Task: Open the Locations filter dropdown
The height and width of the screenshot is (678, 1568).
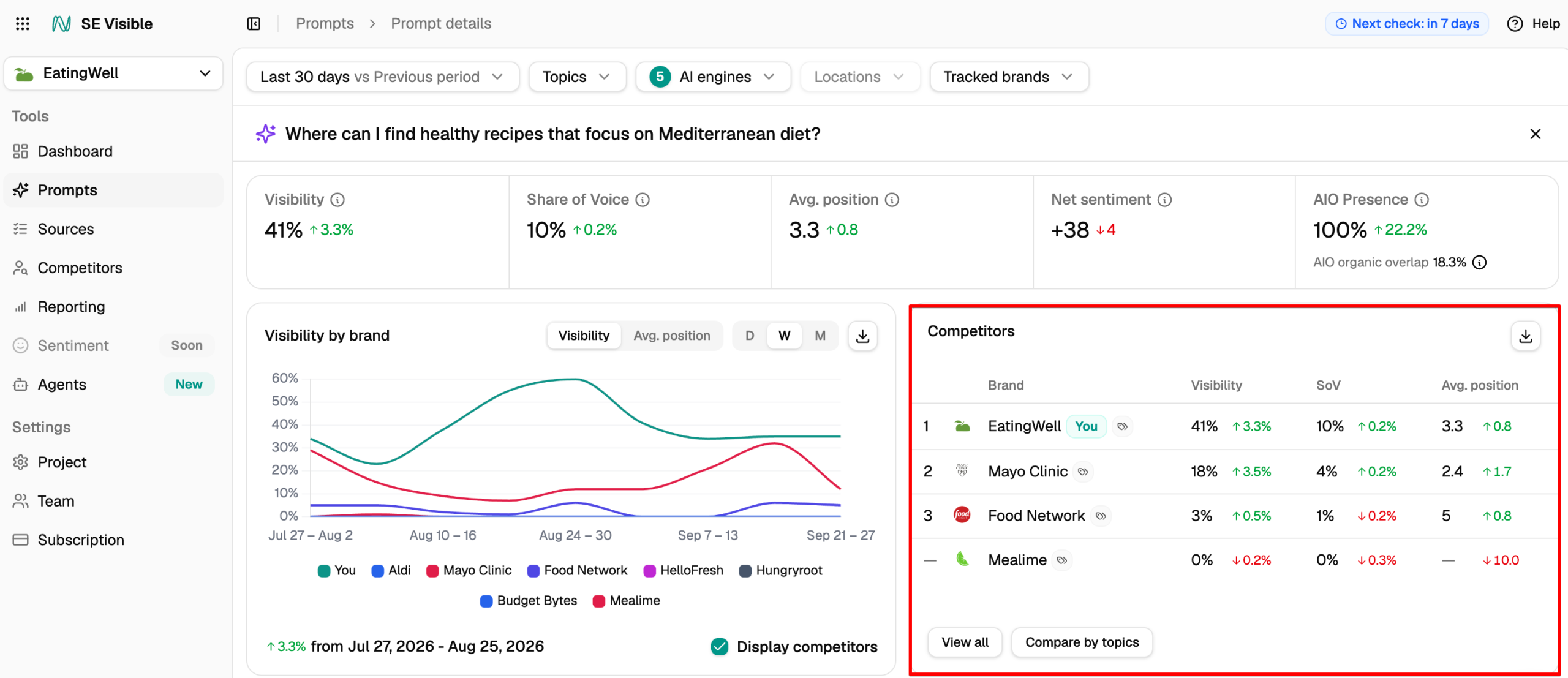Action: pyautogui.click(x=860, y=77)
